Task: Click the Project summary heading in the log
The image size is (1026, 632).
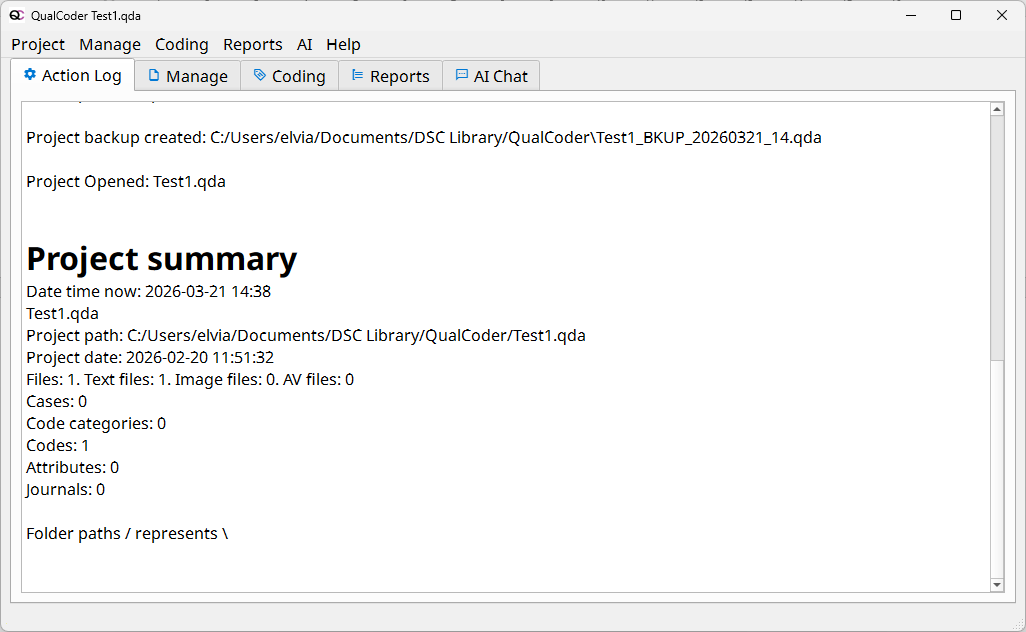Action: pos(162,259)
